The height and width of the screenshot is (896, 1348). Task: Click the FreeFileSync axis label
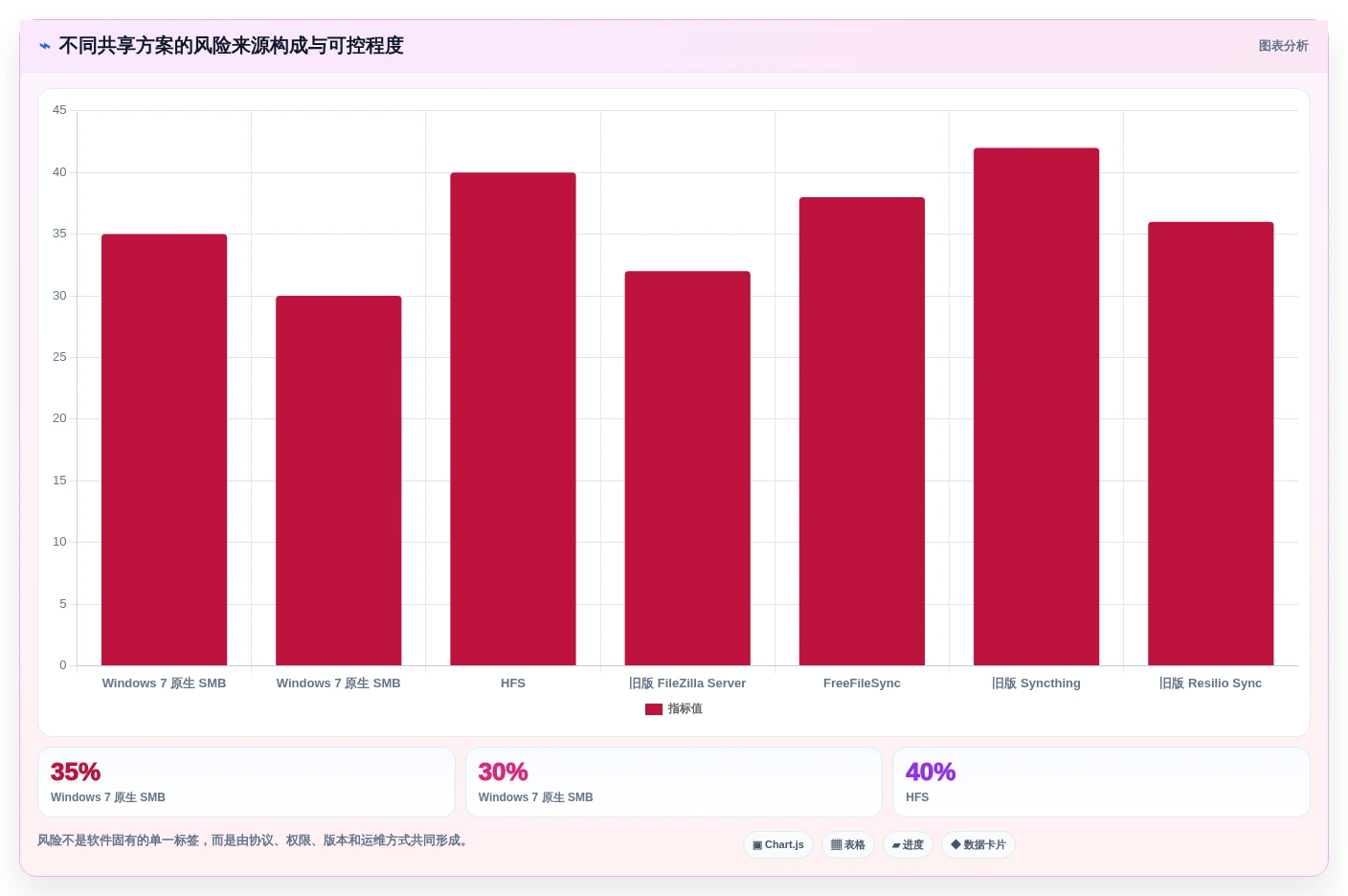tap(862, 683)
